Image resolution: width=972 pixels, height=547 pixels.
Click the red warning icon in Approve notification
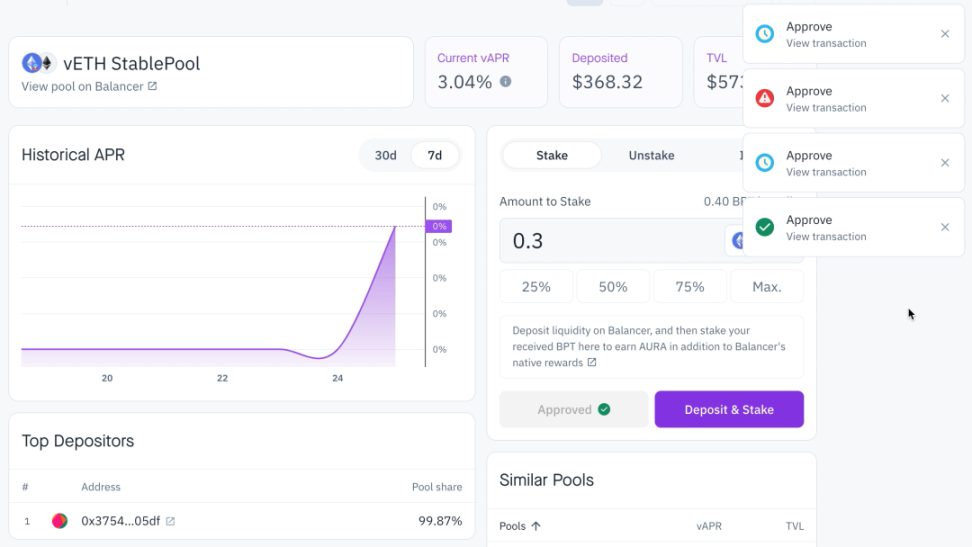click(x=764, y=98)
